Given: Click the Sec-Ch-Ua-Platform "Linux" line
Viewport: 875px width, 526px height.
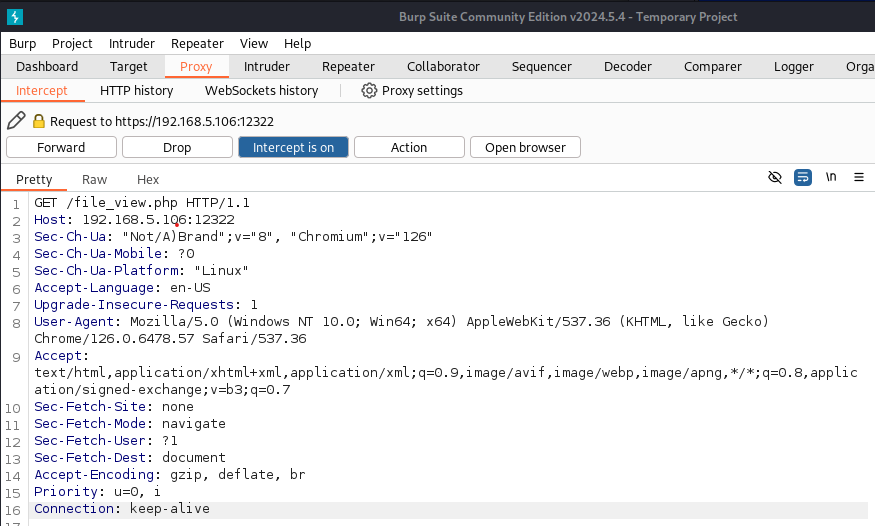Looking at the screenshot, I should (x=141, y=271).
